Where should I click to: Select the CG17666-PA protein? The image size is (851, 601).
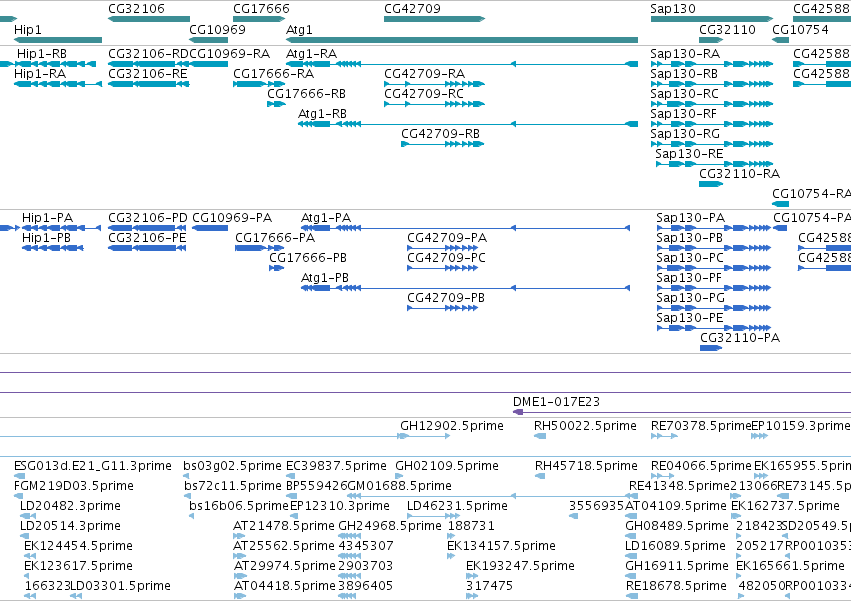click(259, 248)
